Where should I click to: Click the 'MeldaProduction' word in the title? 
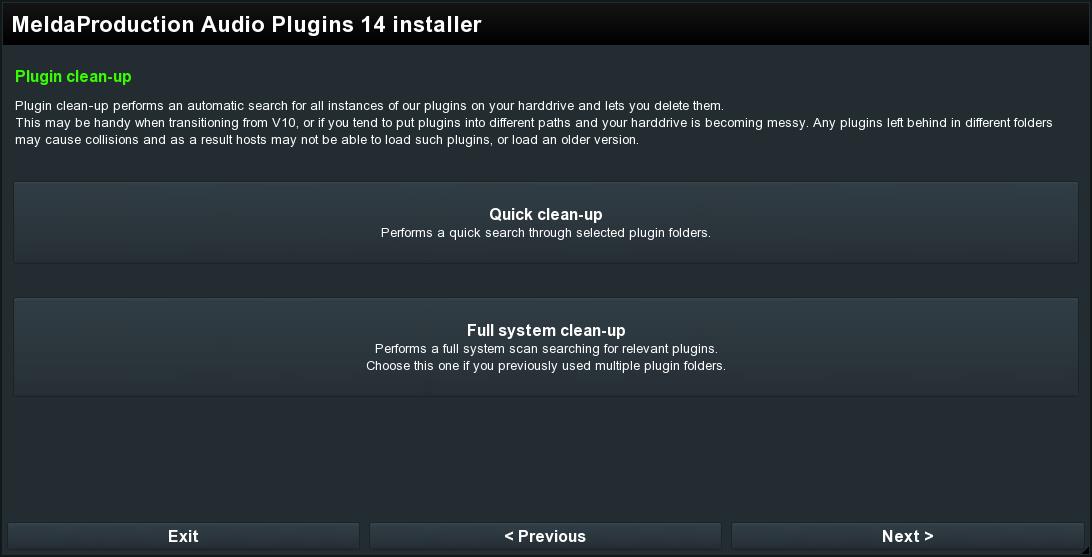click(103, 24)
